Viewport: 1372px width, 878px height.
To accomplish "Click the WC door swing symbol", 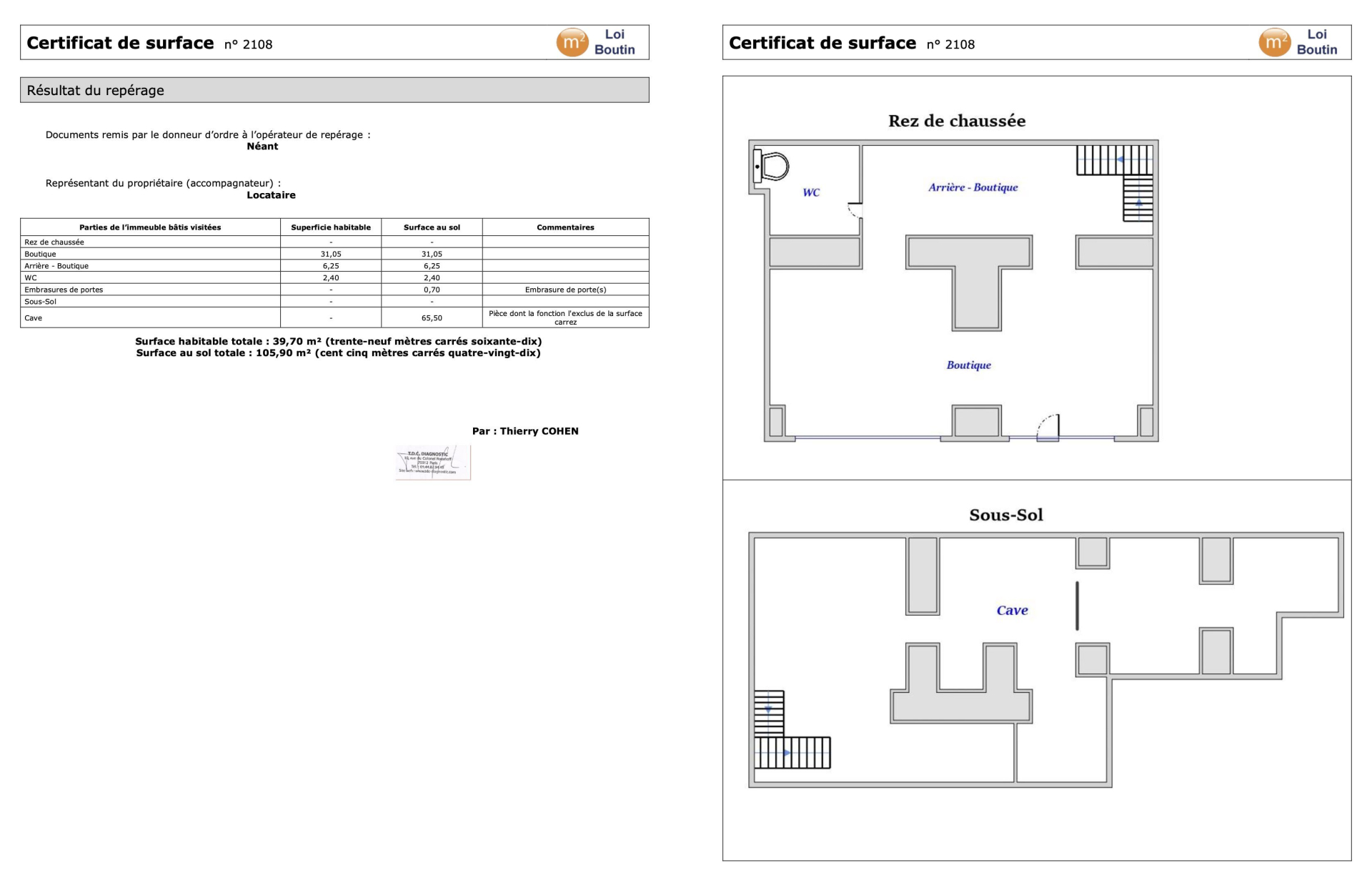I will 855,210.
